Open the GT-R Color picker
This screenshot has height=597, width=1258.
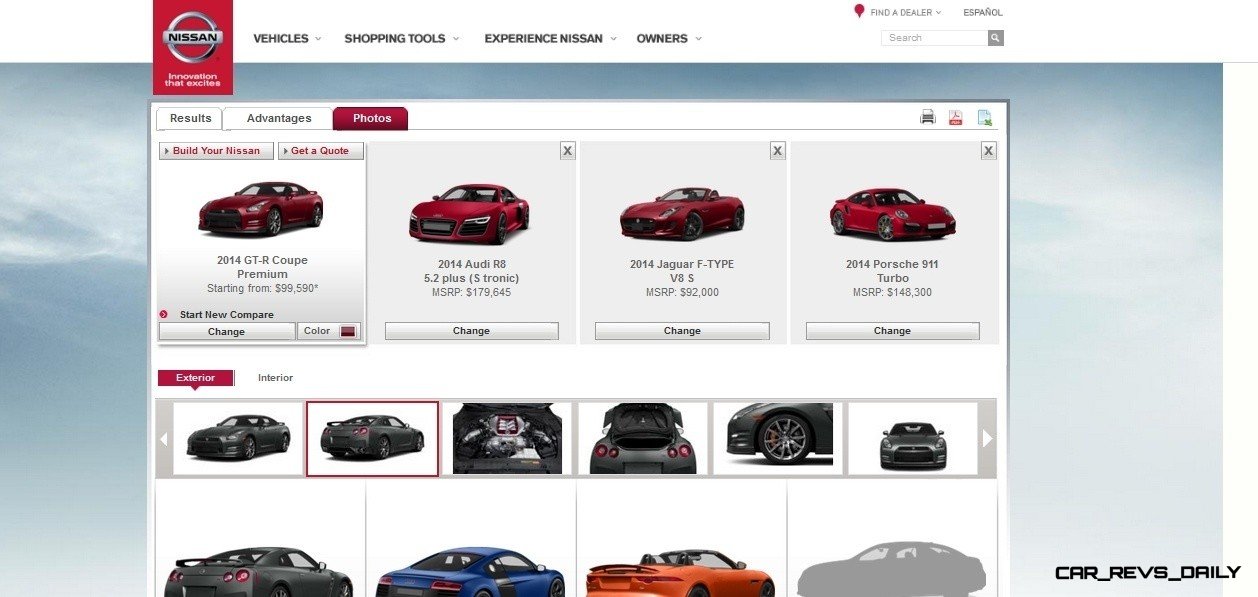(x=329, y=331)
